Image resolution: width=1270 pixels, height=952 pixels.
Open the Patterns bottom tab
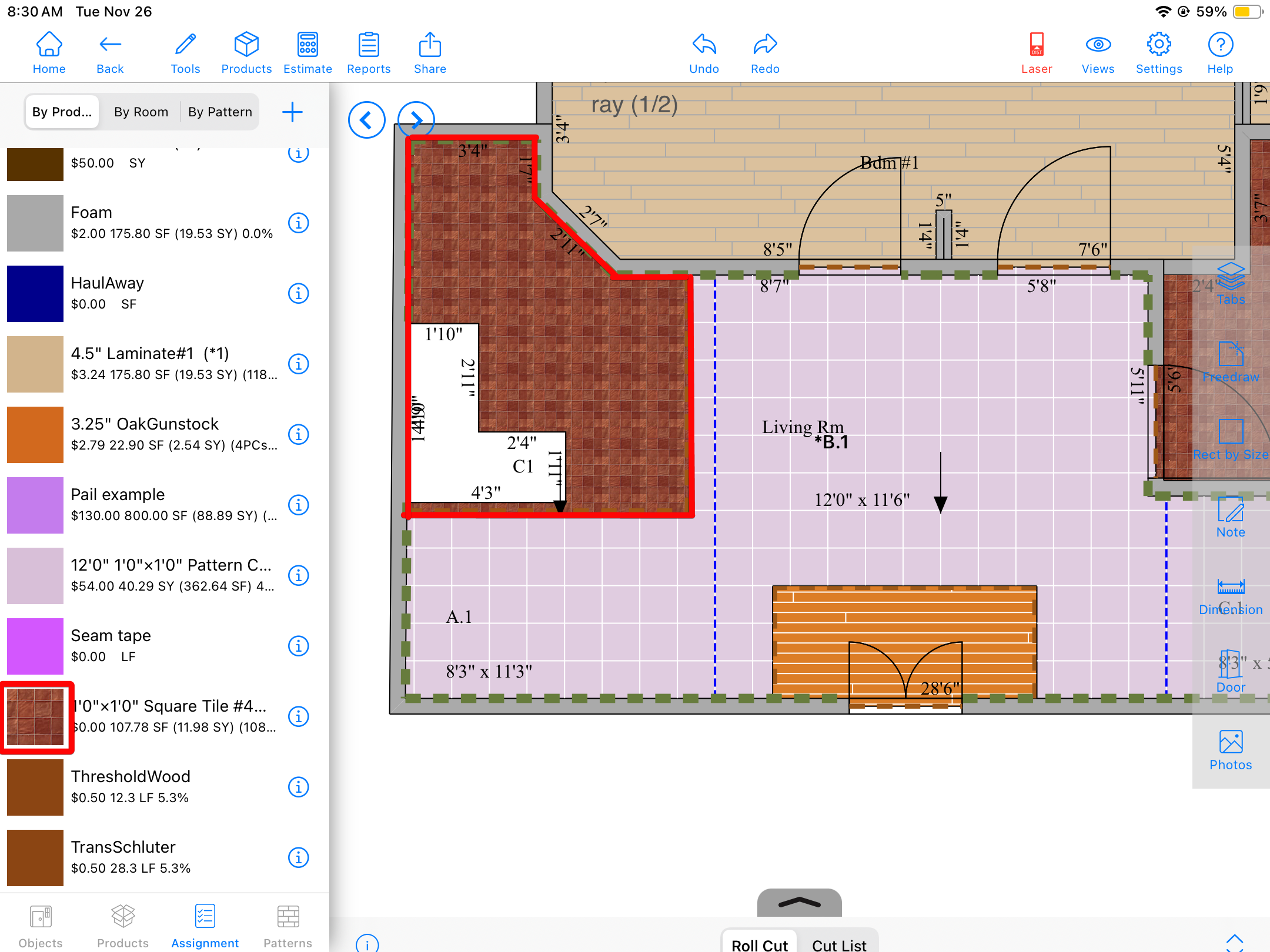[288, 926]
